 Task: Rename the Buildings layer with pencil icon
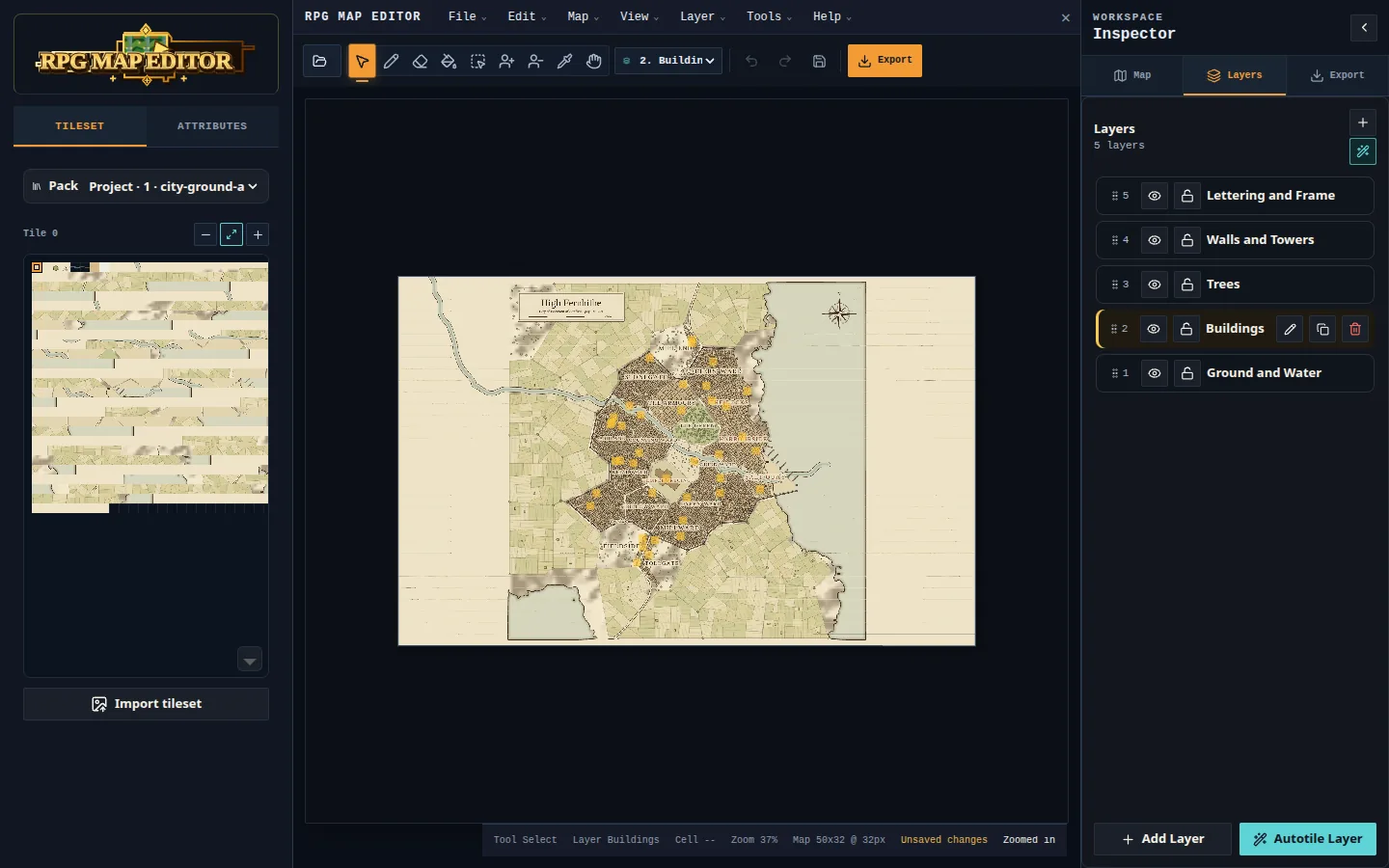(x=1290, y=329)
